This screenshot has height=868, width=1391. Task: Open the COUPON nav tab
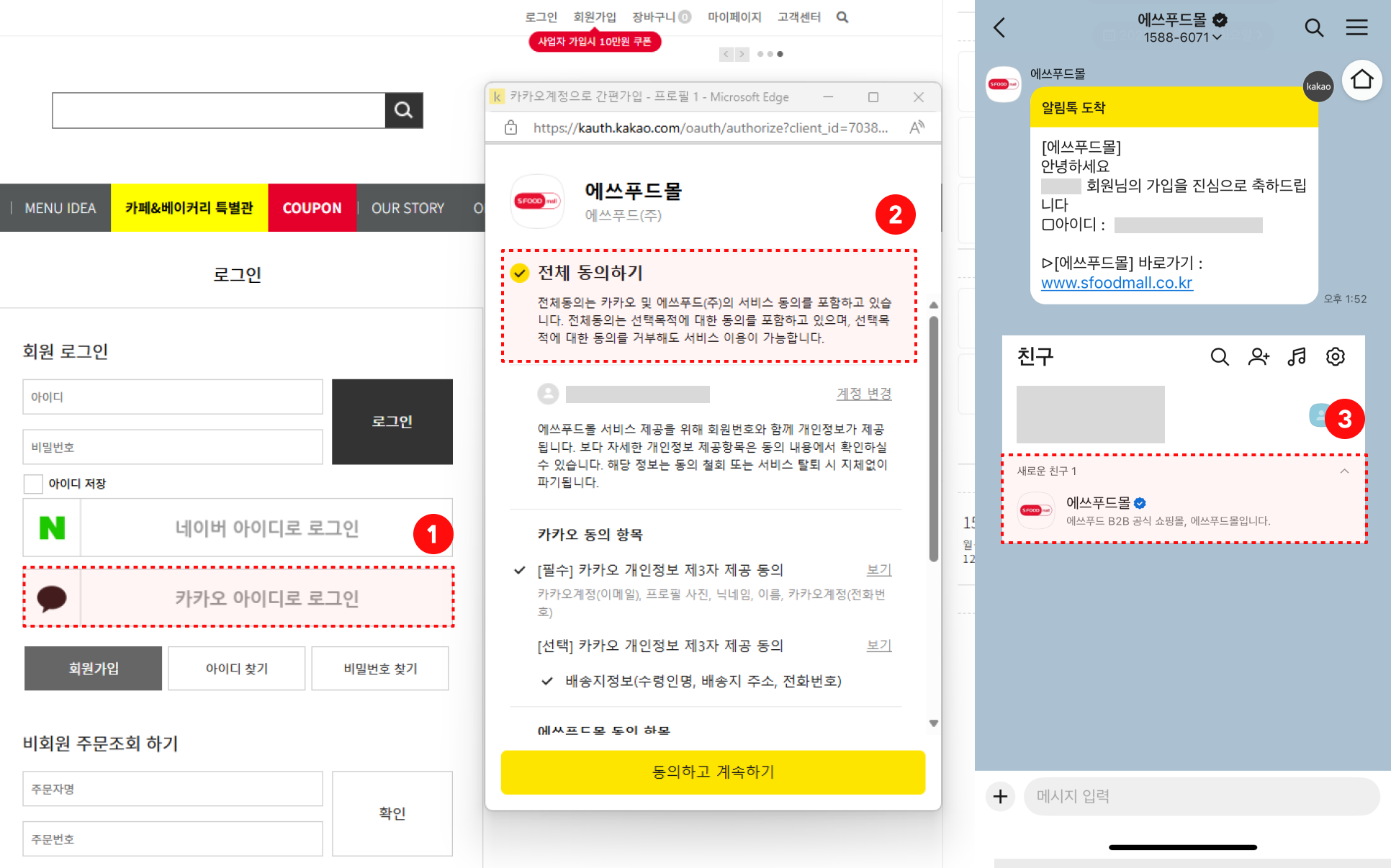click(312, 208)
